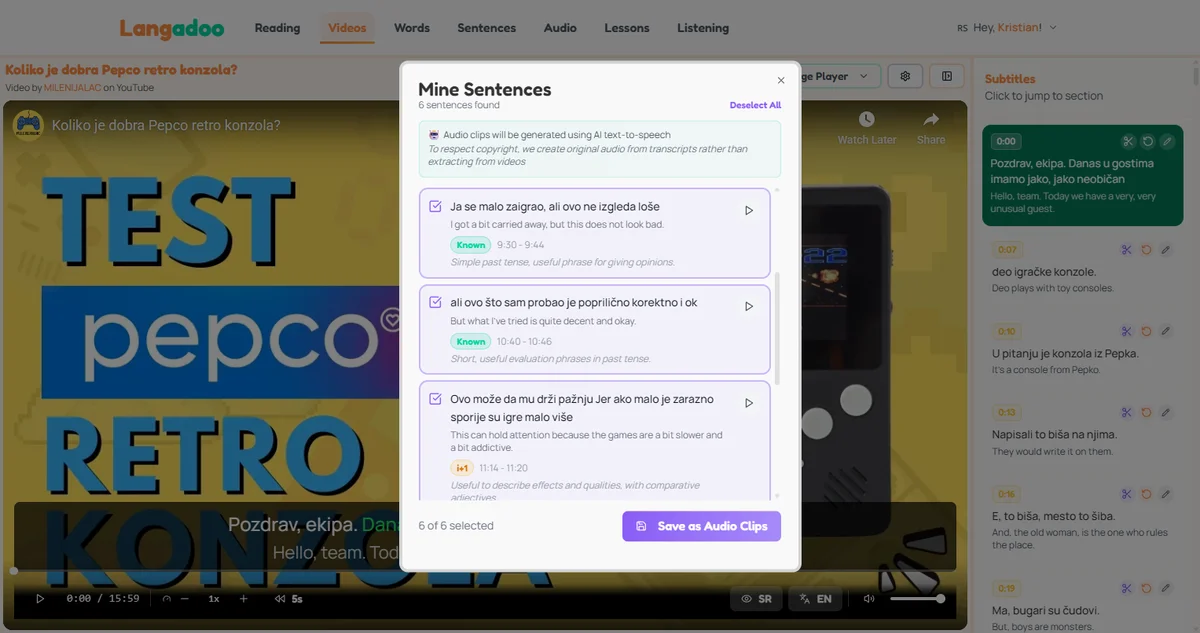Toggle SR subtitles visibility
This screenshot has width=1200, height=633.
coord(757,598)
